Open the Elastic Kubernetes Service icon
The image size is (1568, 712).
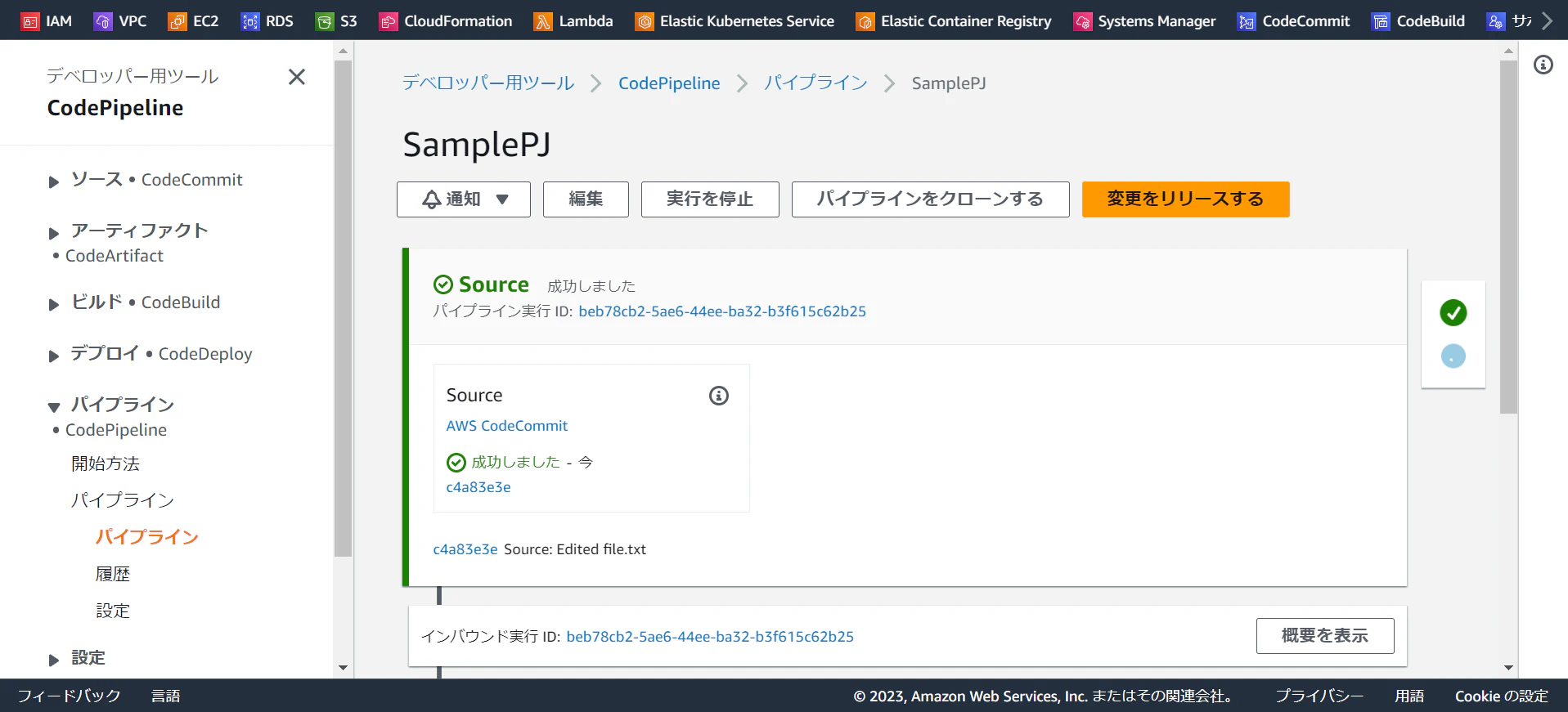[645, 21]
